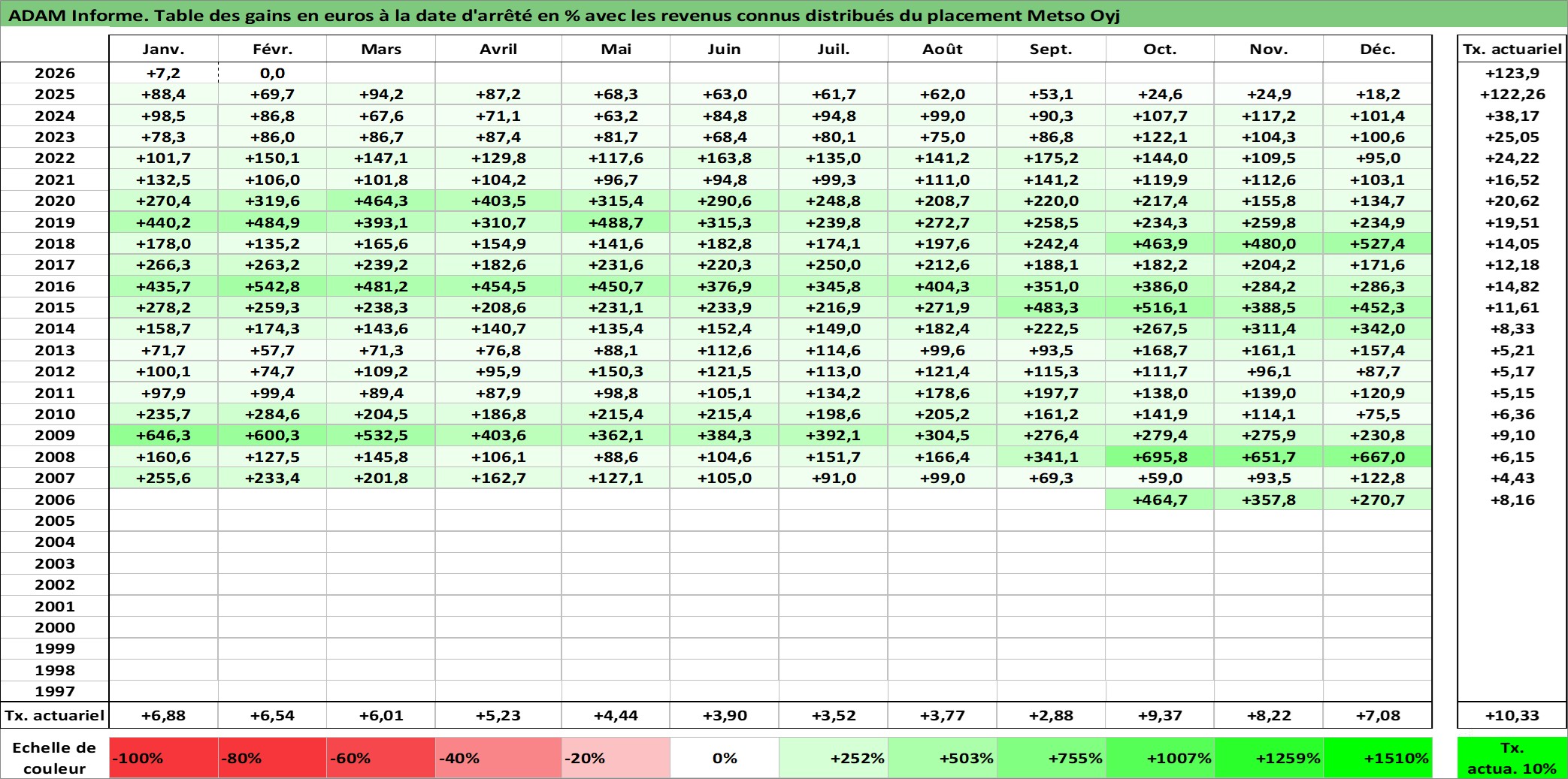Viewport: 1568px width, 779px height.
Task: Click the +10,33 overall actuarial rate
Action: click(1512, 715)
